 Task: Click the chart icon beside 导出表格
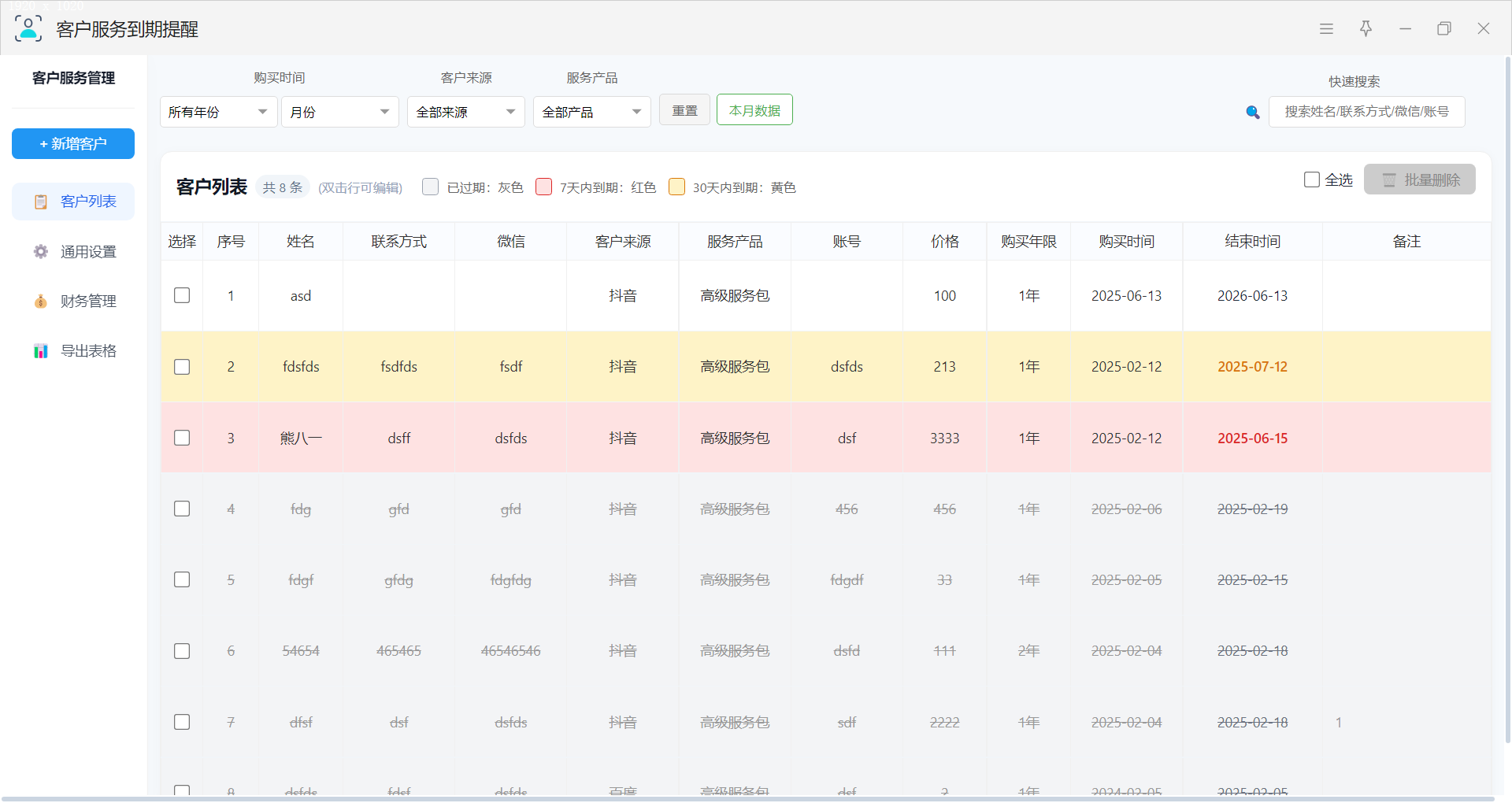(x=41, y=350)
